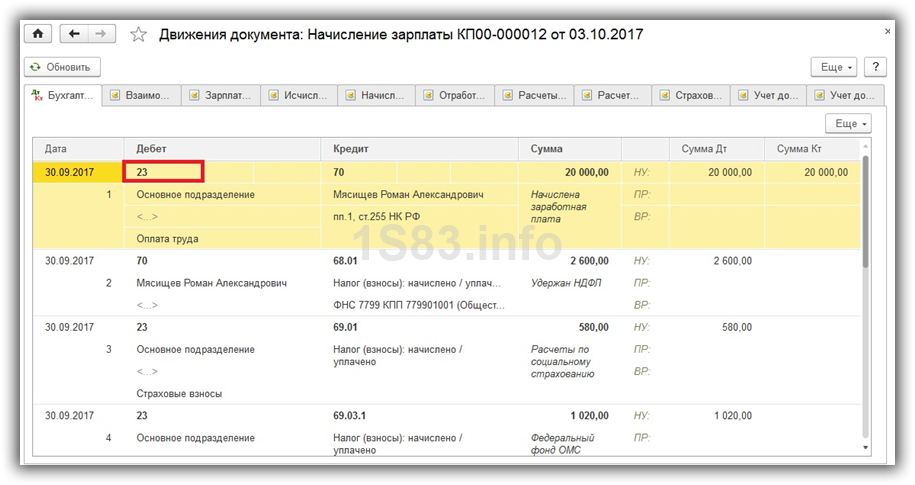Expand the Еще menu above the table

pyautogui.click(x=848, y=123)
